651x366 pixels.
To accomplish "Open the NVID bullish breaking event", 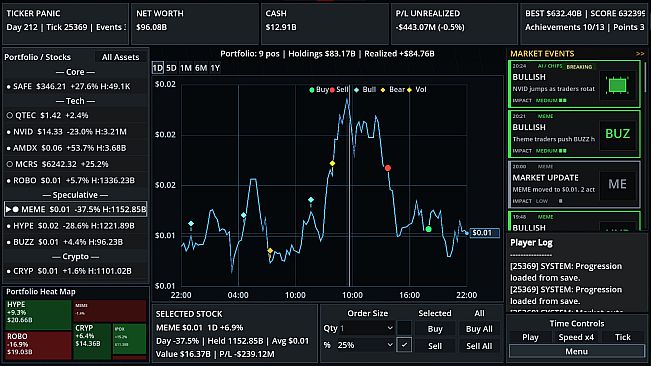I will 574,84.
